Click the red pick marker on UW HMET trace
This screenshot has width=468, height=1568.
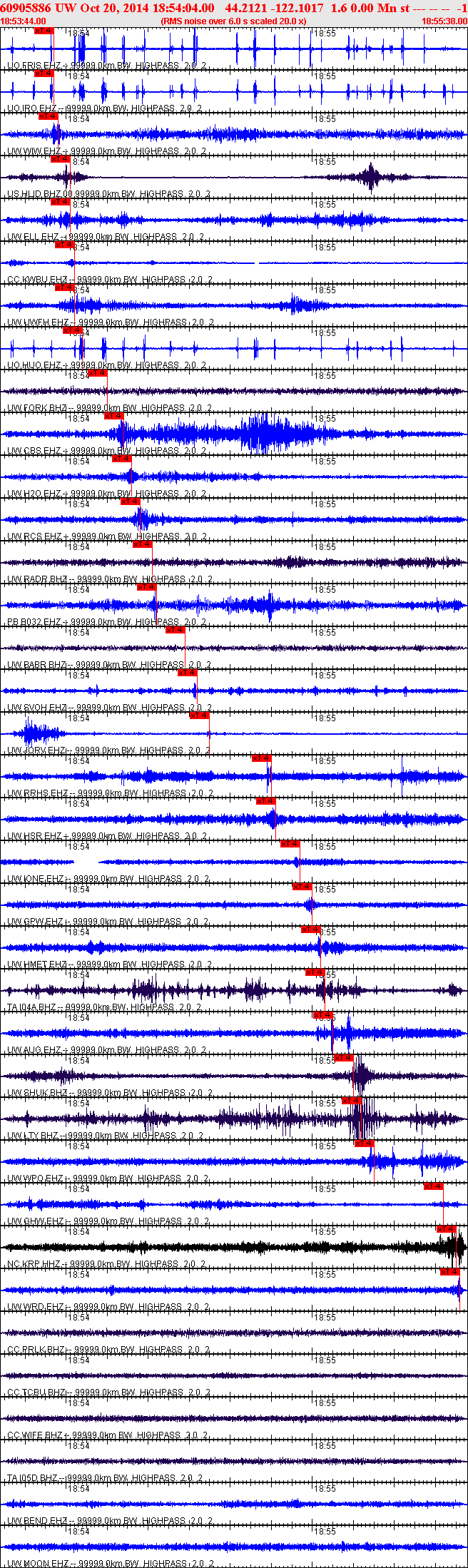pyautogui.click(x=311, y=930)
